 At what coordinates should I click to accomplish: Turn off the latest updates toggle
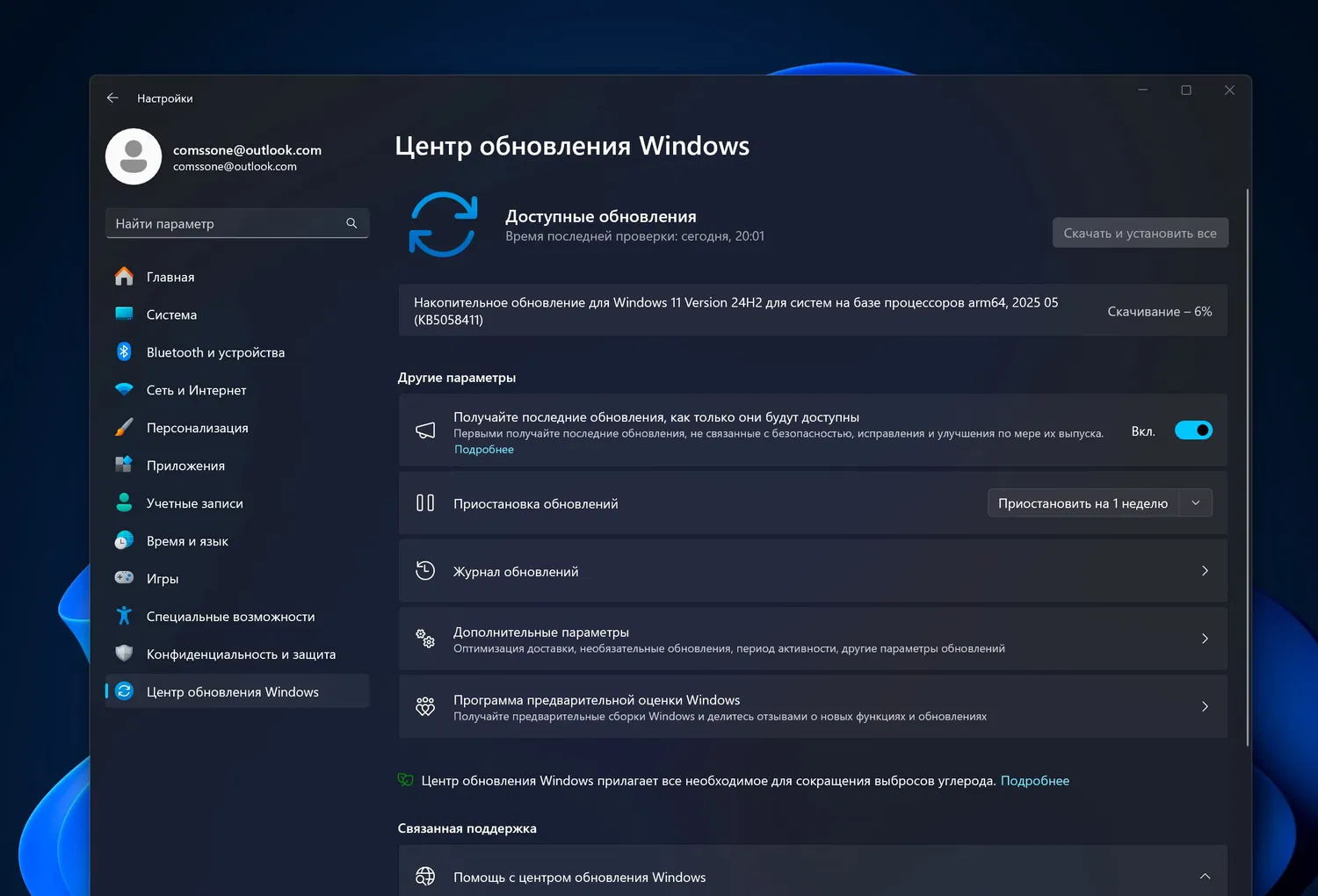(x=1193, y=430)
